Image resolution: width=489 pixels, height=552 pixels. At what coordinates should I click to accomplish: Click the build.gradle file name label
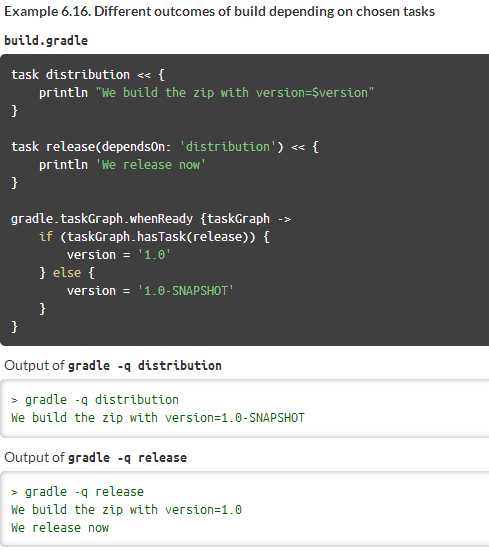(x=46, y=41)
